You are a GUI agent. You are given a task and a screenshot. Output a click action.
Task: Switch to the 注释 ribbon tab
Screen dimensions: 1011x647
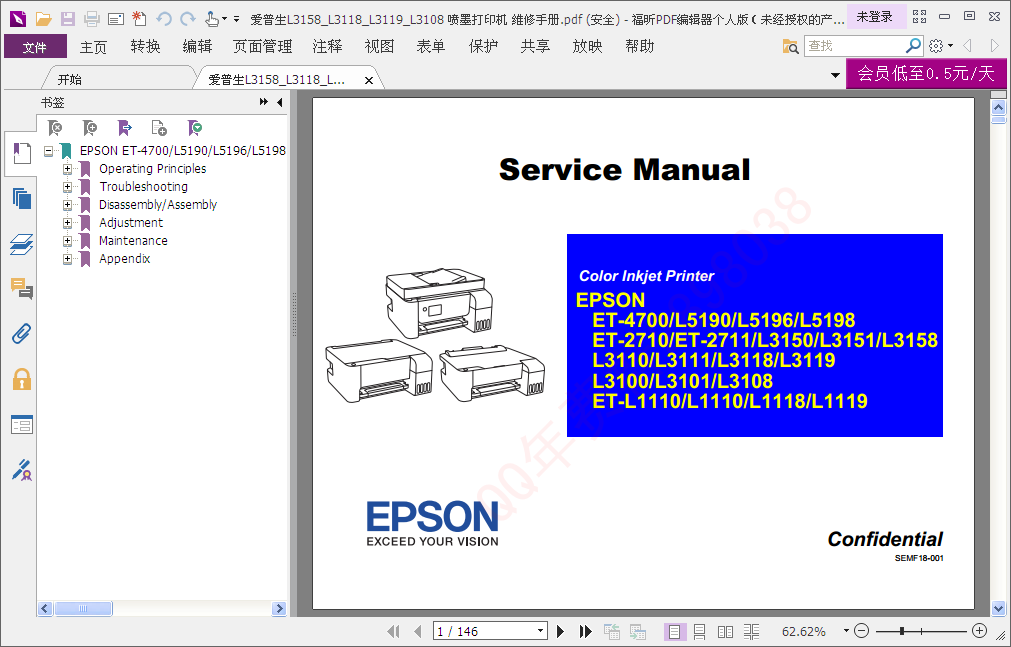[328, 47]
